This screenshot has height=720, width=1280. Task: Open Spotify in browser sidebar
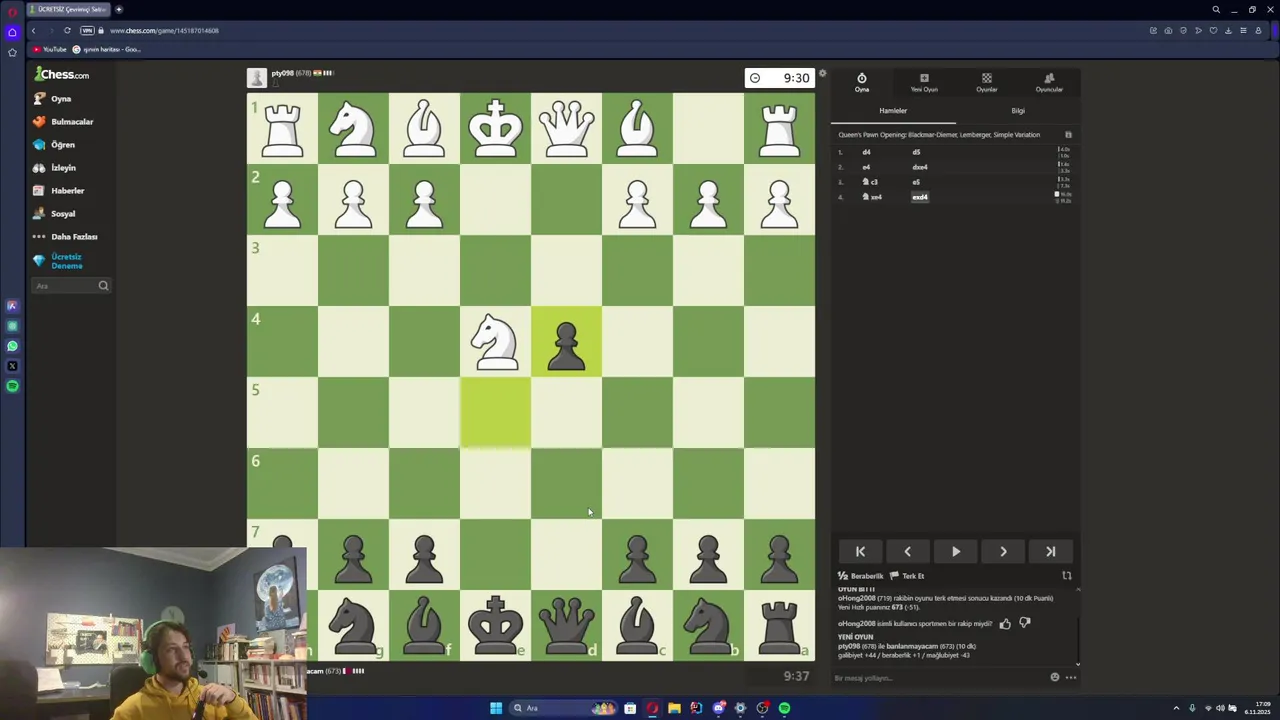(x=12, y=386)
